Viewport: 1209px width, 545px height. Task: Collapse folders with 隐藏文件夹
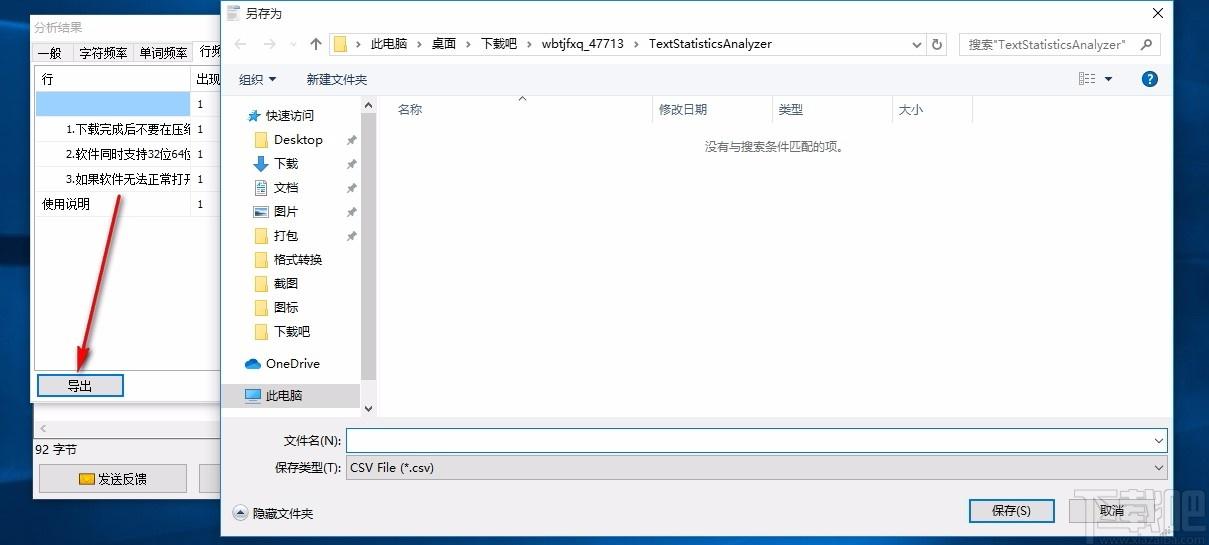[x=273, y=513]
